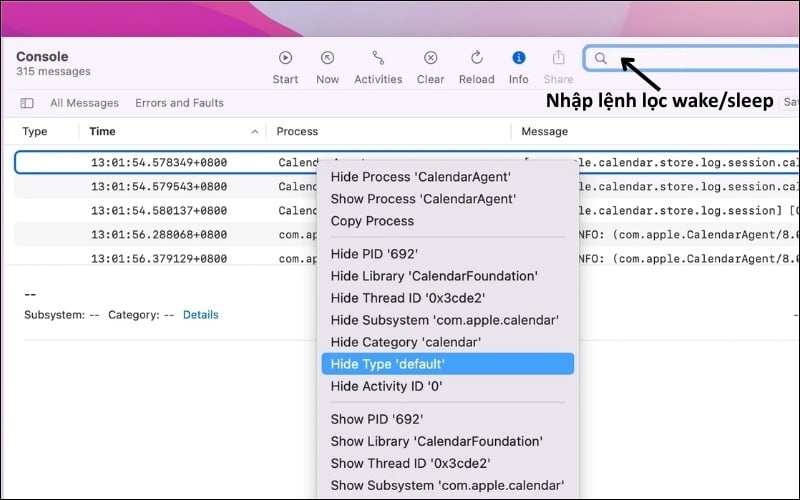800x500 pixels.
Task: Clear the console messages
Action: (430, 58)
